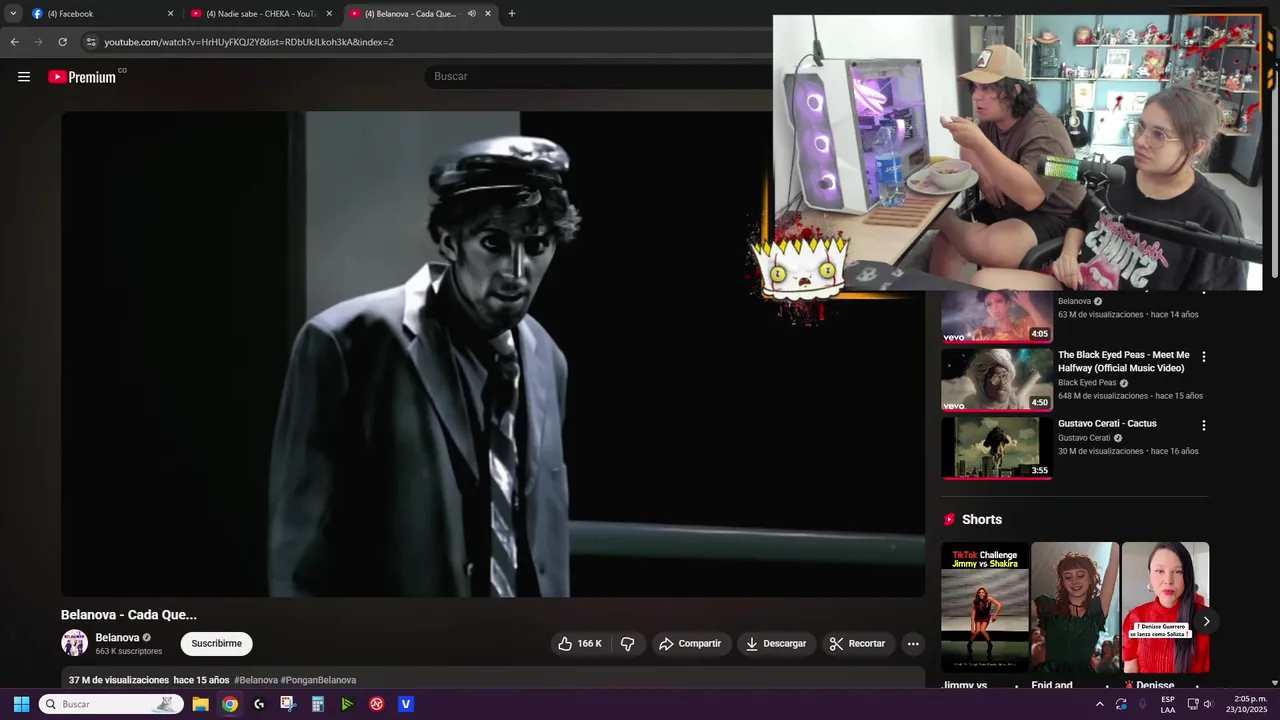Click the Windows taskbar Buscar search box
Screen dimensions: 1280x720
[x=111, y=704]
